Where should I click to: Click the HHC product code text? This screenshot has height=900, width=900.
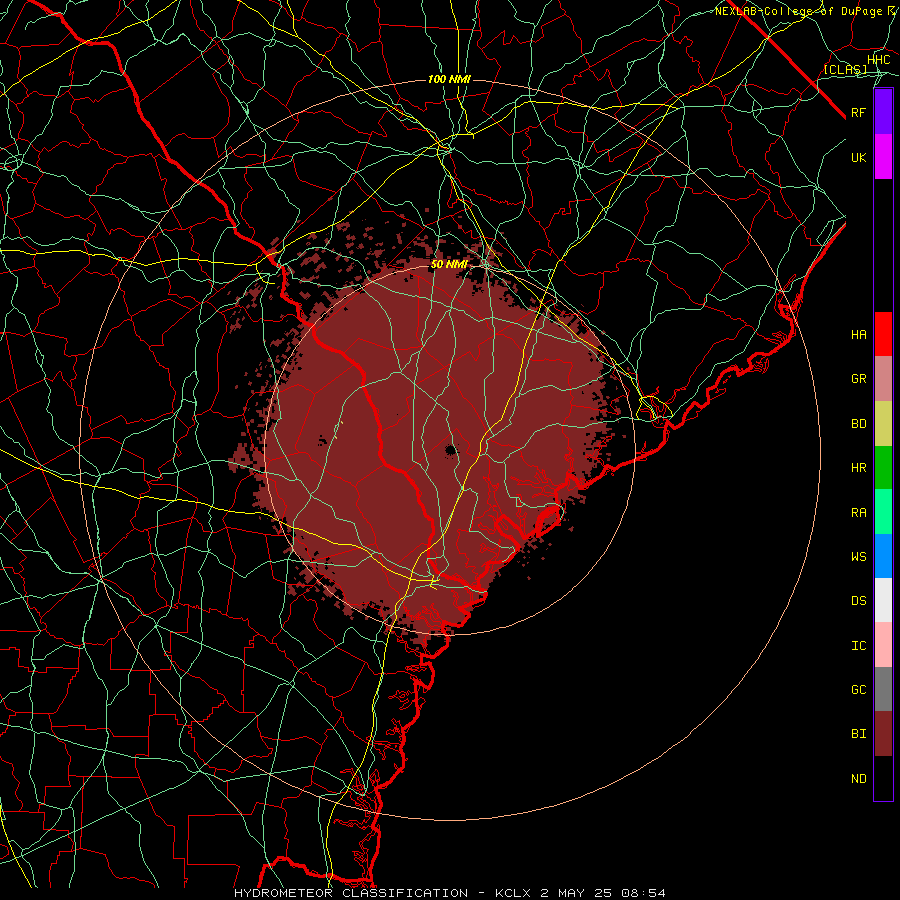click(879, 60)
